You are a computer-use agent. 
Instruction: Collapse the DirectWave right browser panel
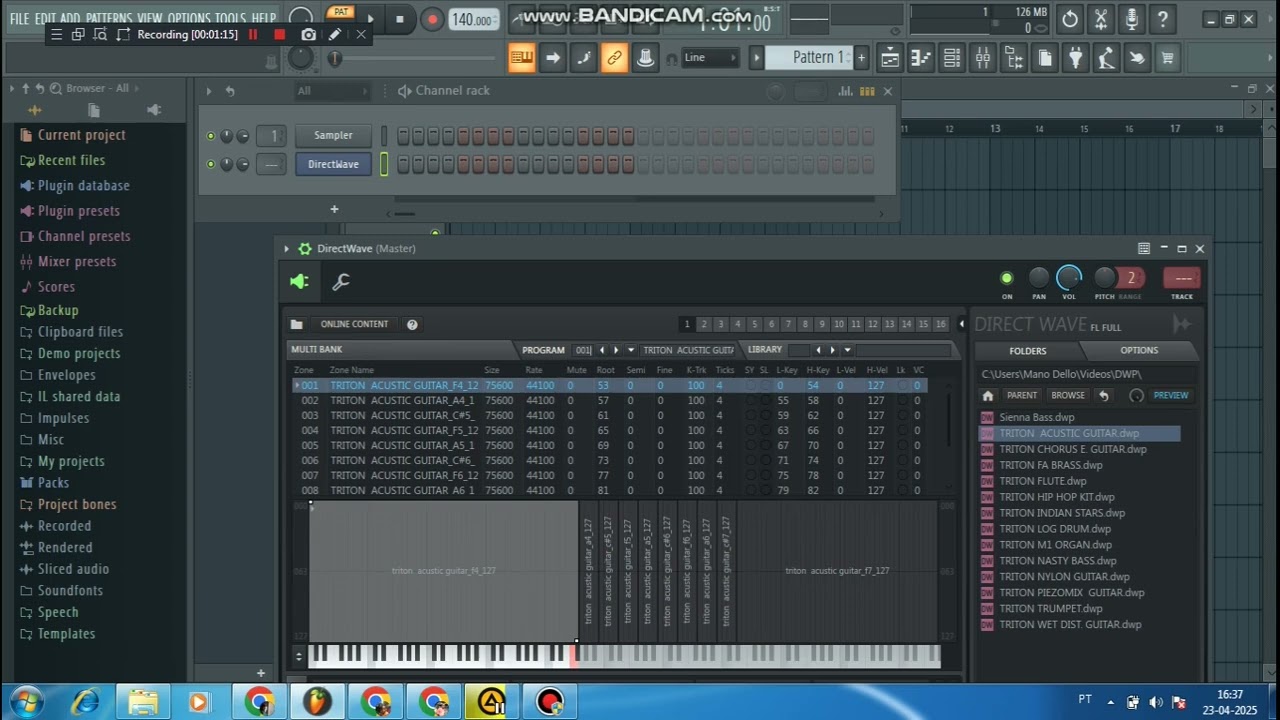pyautogui.click(x=961, y=324)
